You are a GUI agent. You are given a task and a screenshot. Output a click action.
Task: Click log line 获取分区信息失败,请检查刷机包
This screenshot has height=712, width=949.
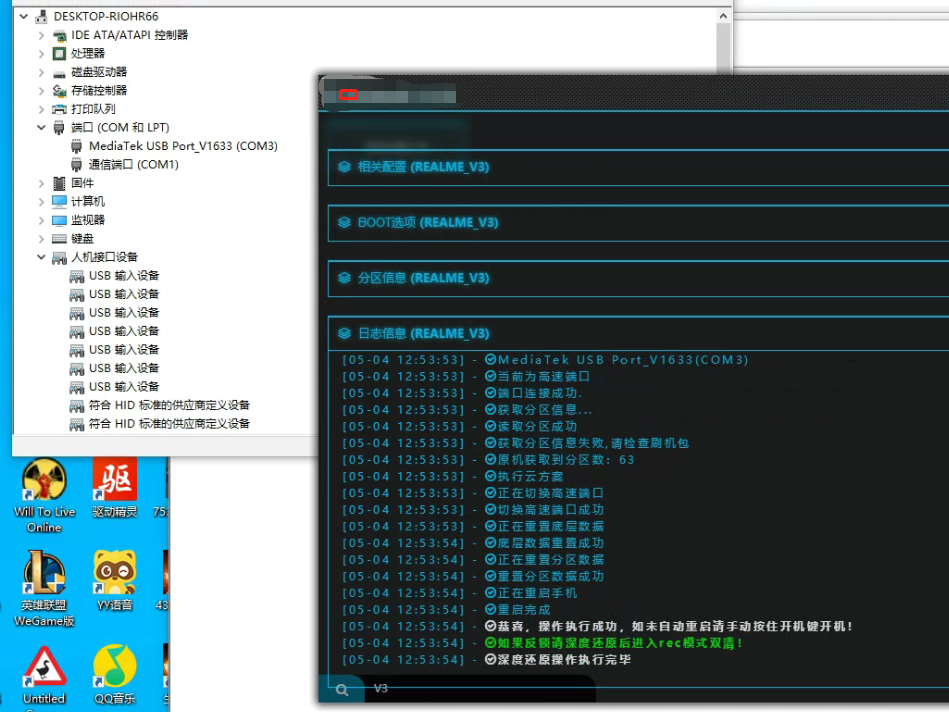[x=516, y=443]
